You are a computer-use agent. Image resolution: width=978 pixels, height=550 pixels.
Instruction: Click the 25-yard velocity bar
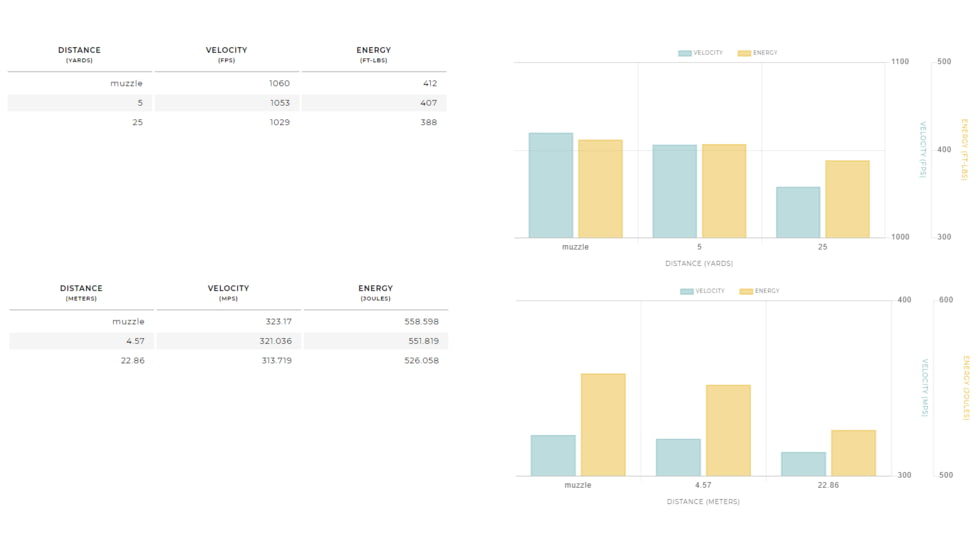click(798, 212)
